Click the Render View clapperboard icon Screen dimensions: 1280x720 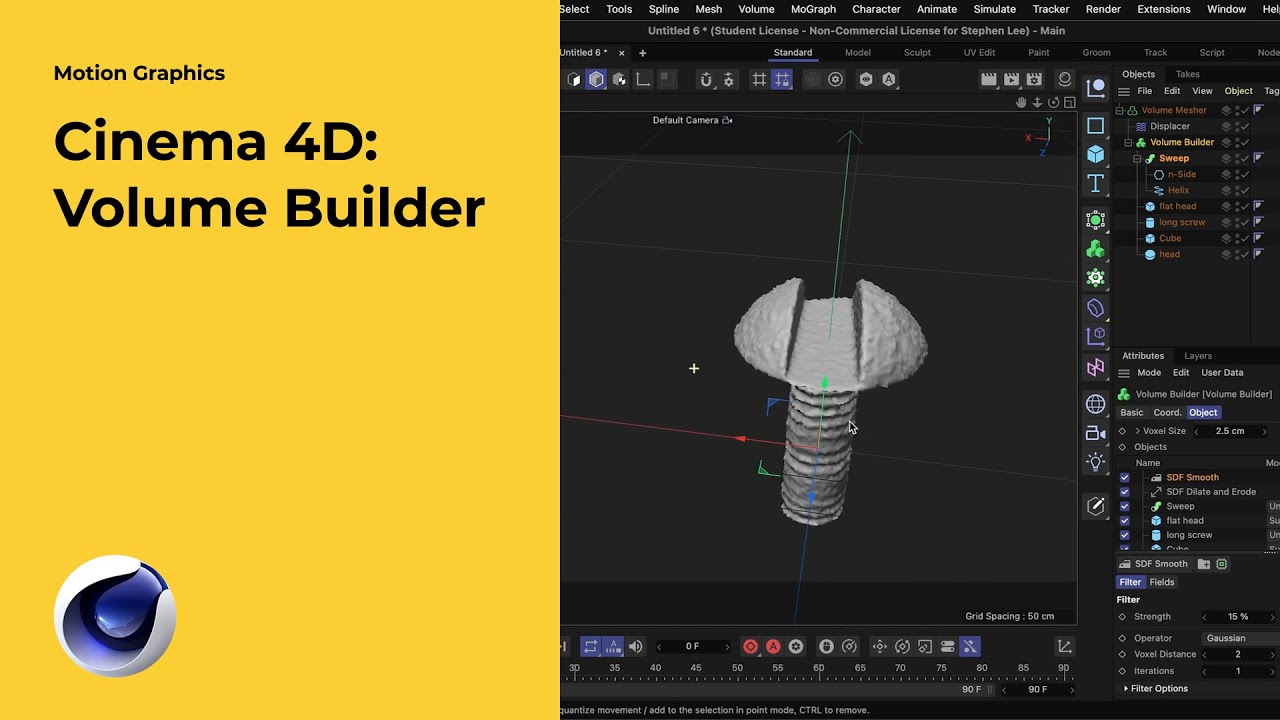tap(989, 79)
